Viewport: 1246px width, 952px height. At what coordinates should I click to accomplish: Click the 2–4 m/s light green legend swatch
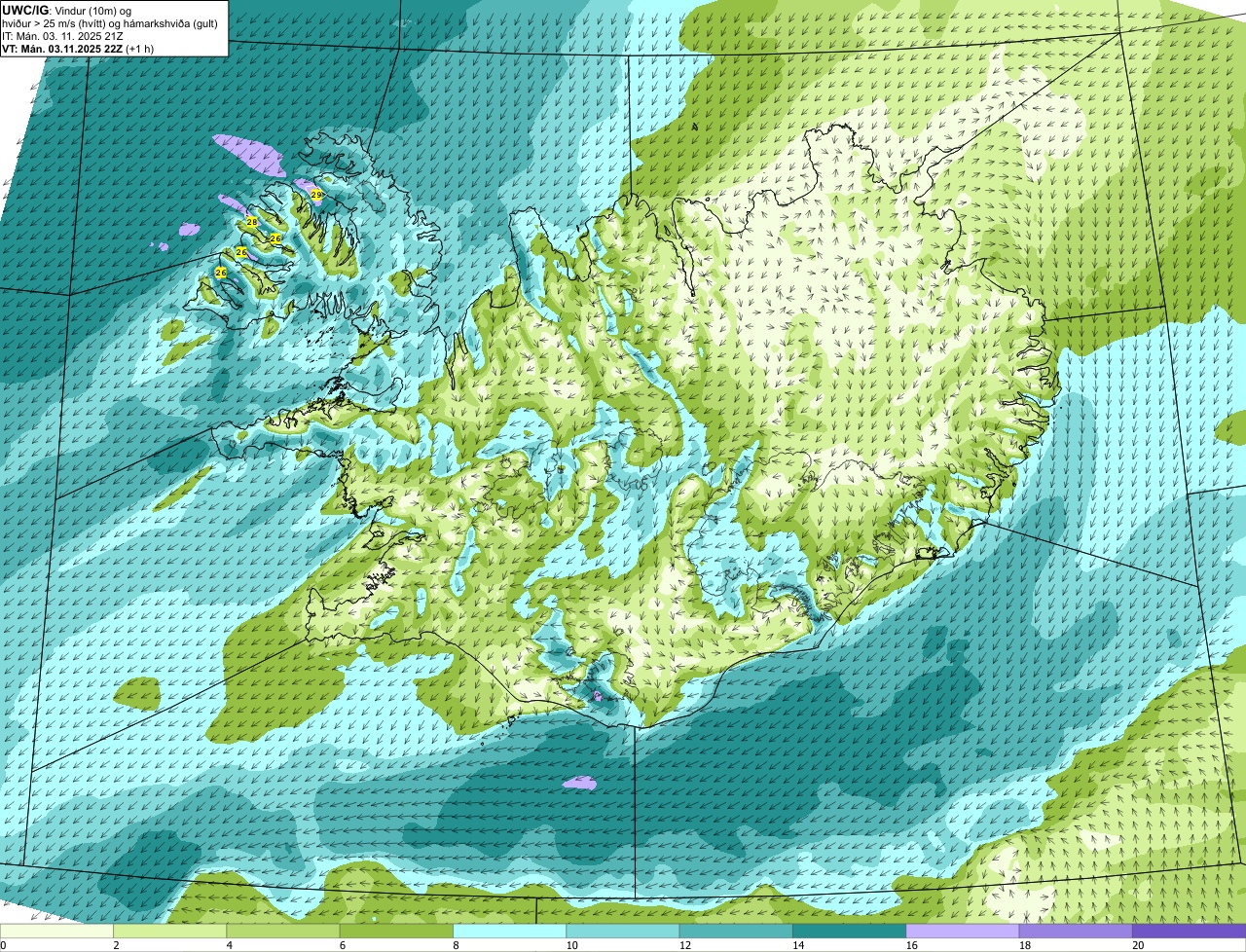pyautogui.click(x=170, y=931)
